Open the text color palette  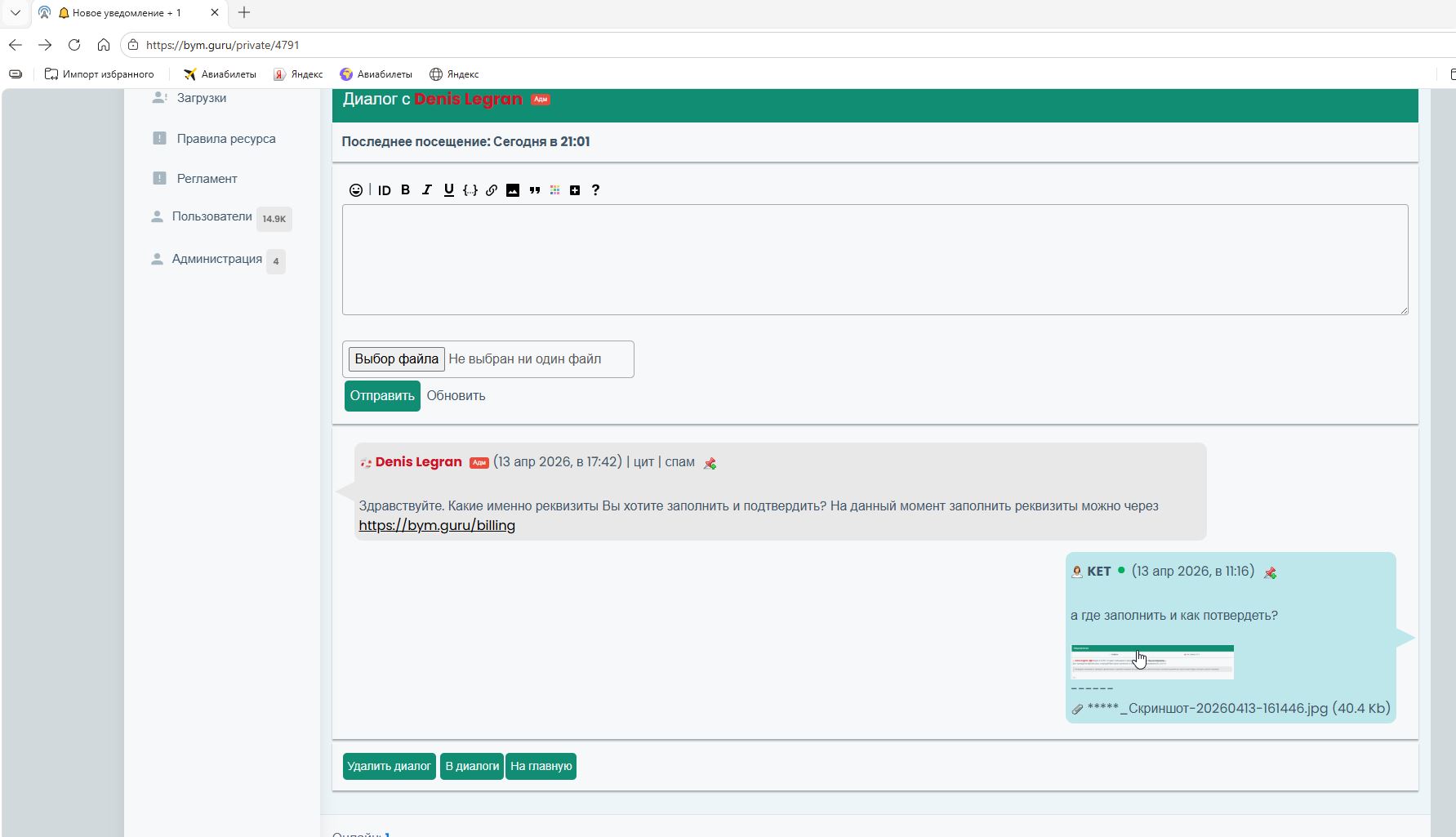pyautogui.click(x=555, y=190)
